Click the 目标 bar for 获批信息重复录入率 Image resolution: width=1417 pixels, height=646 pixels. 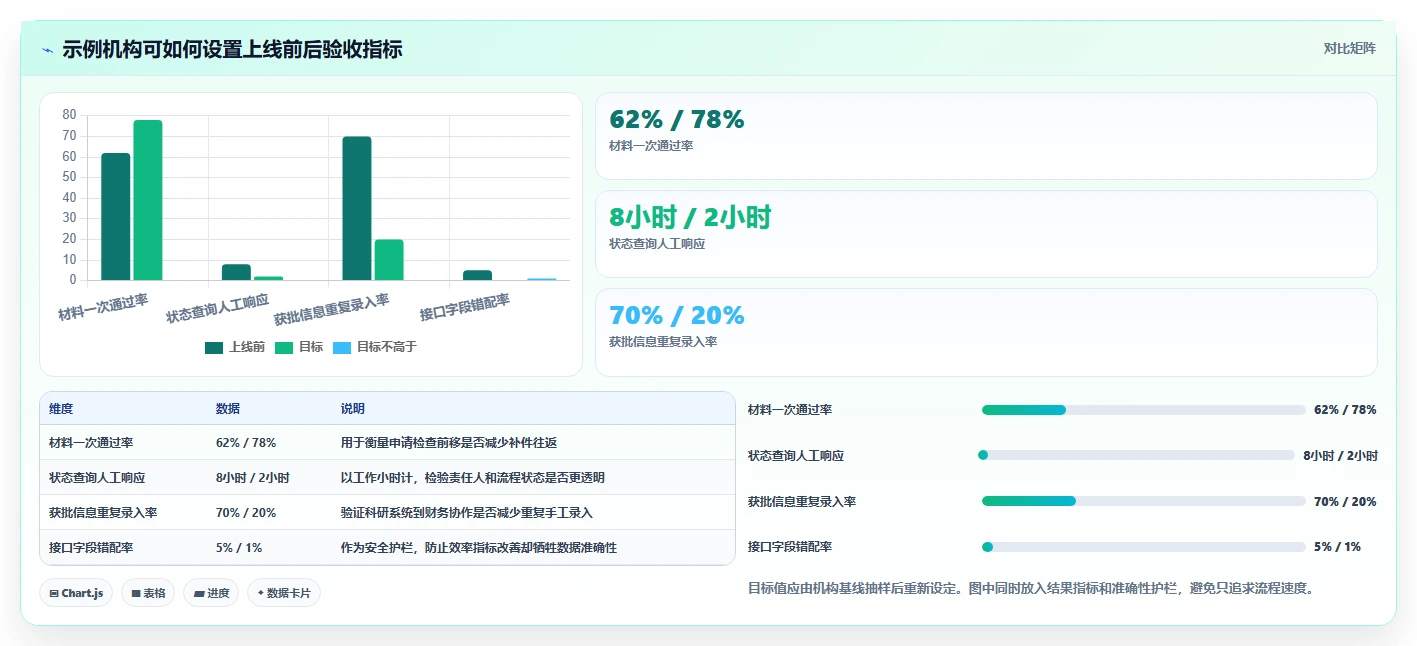389,260
